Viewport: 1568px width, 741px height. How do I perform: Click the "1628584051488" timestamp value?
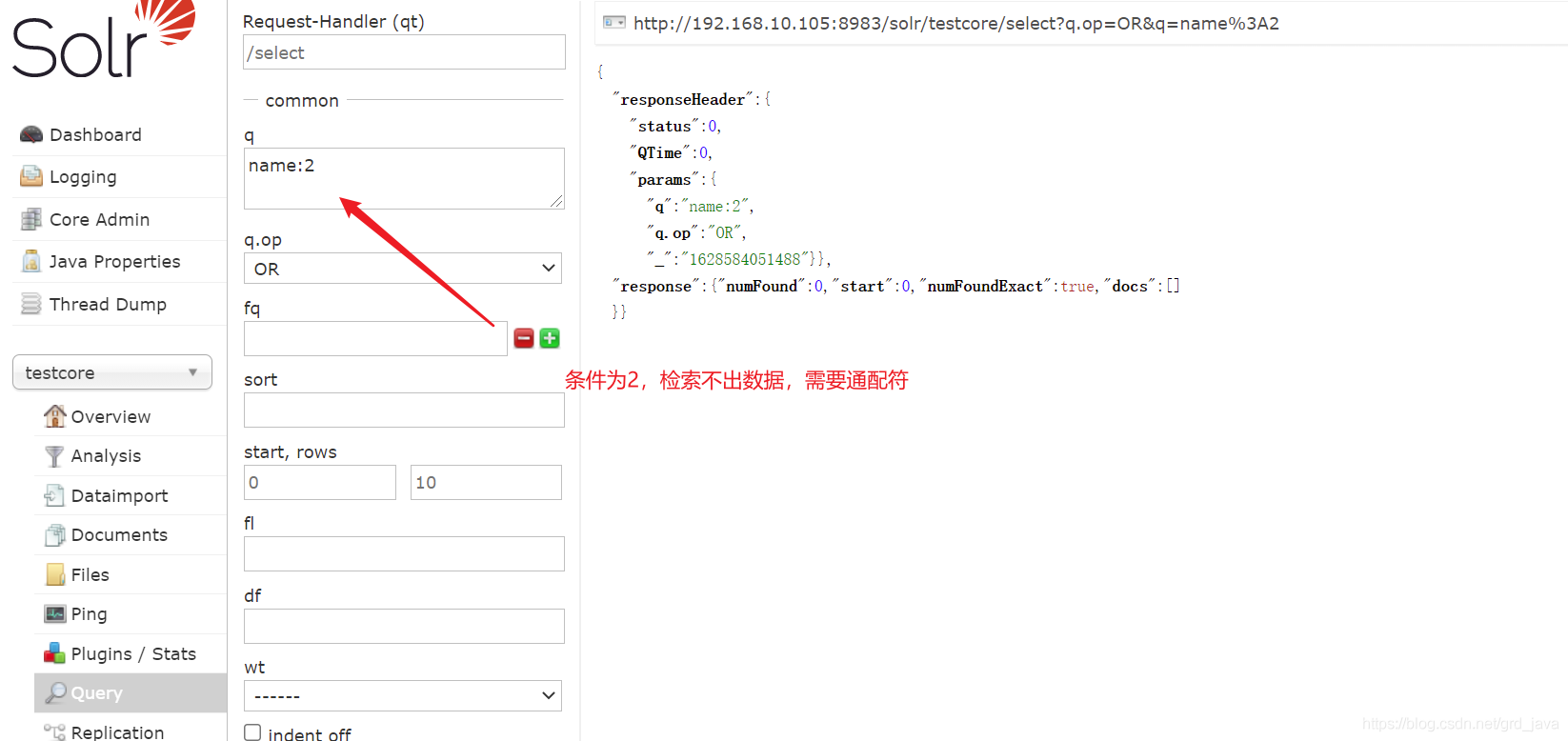pos(745,259)
